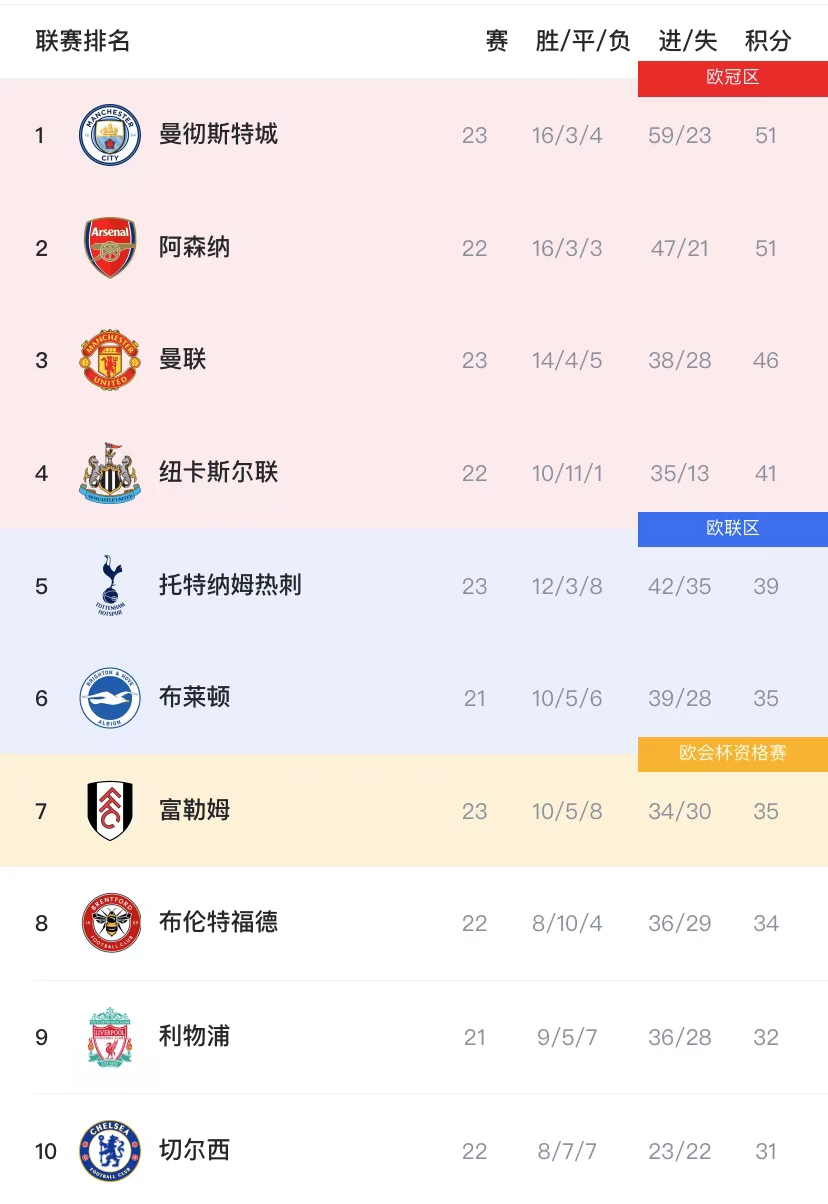
Task: Tap the red 欧冠区 tag
Action: pos(733,78)
